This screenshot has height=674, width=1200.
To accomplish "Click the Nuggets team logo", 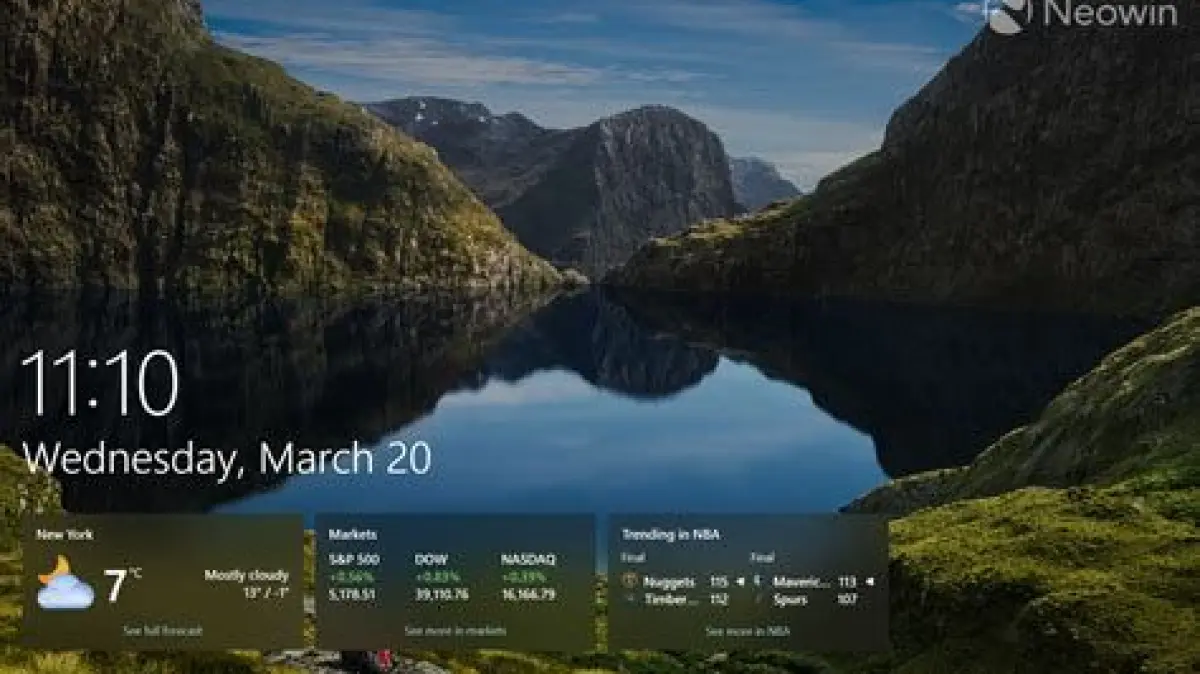I will [629, 581].
